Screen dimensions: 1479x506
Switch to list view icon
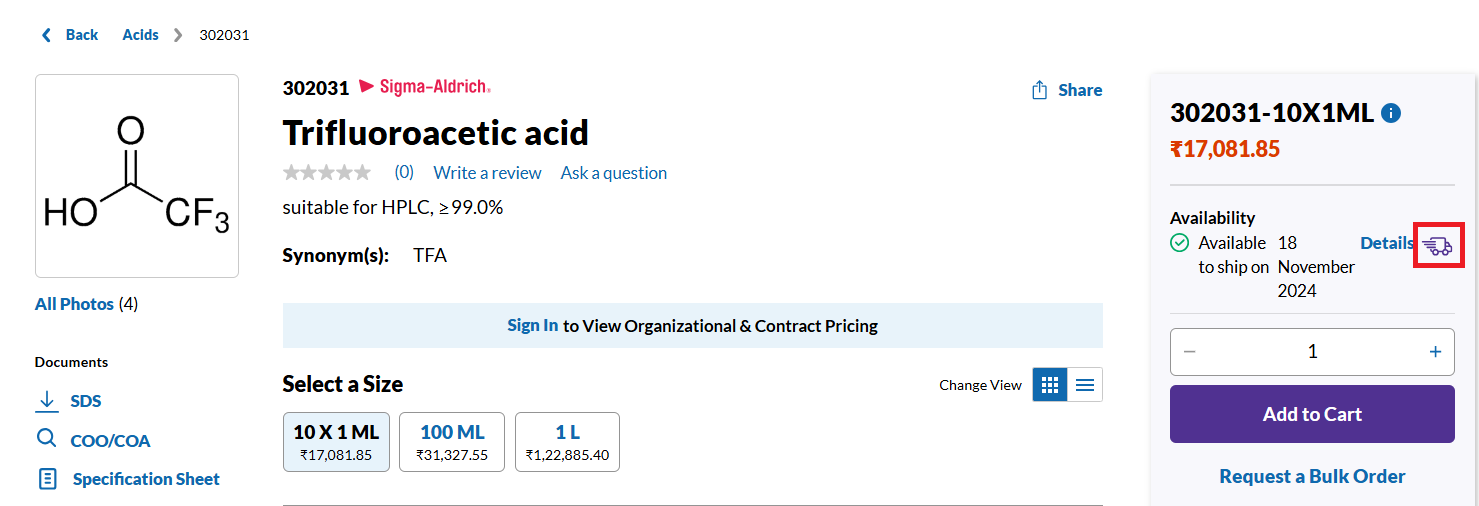1085,385
